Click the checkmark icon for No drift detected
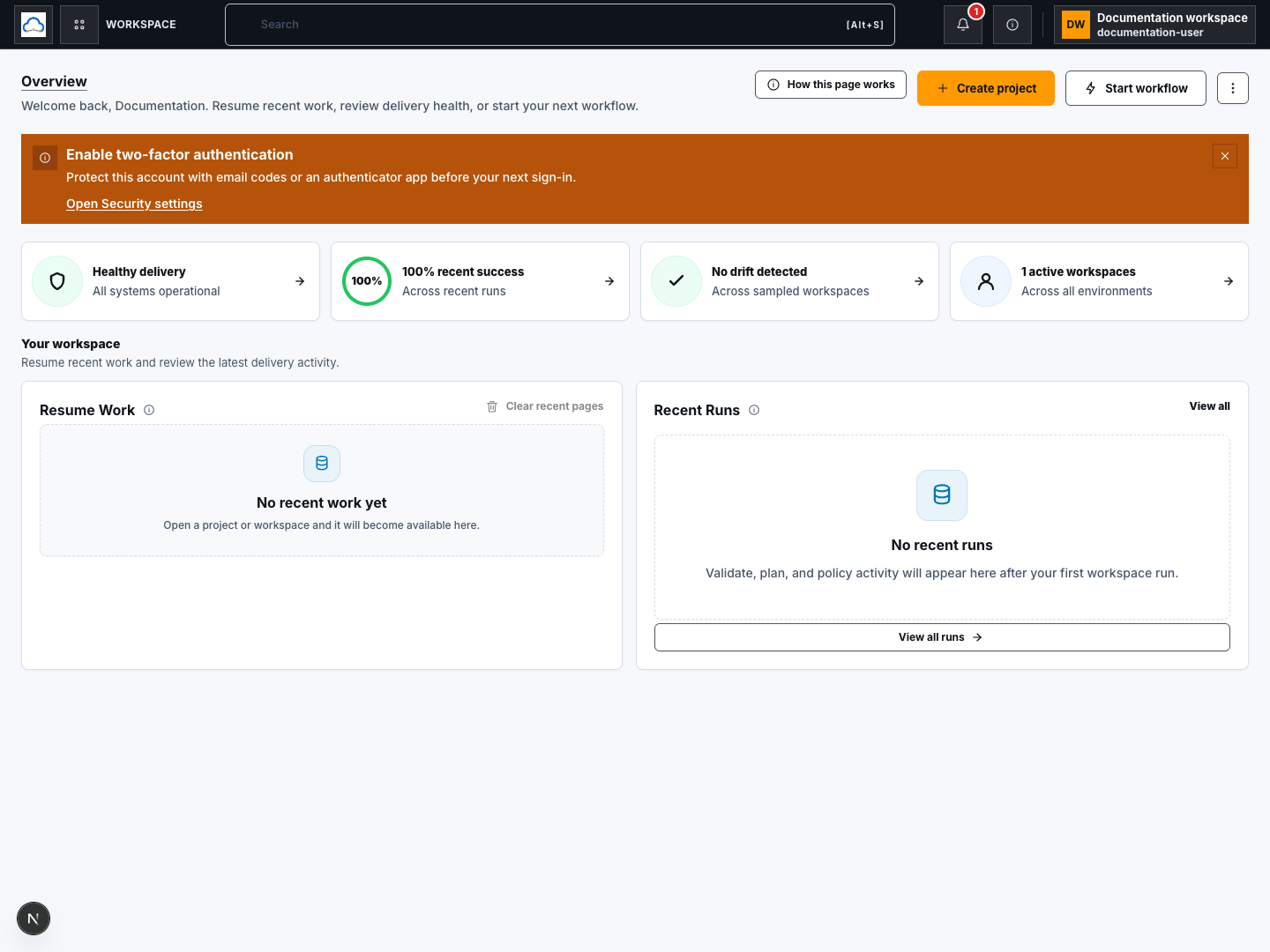Screen dimensions: 1270x952 tap(676, 281)
